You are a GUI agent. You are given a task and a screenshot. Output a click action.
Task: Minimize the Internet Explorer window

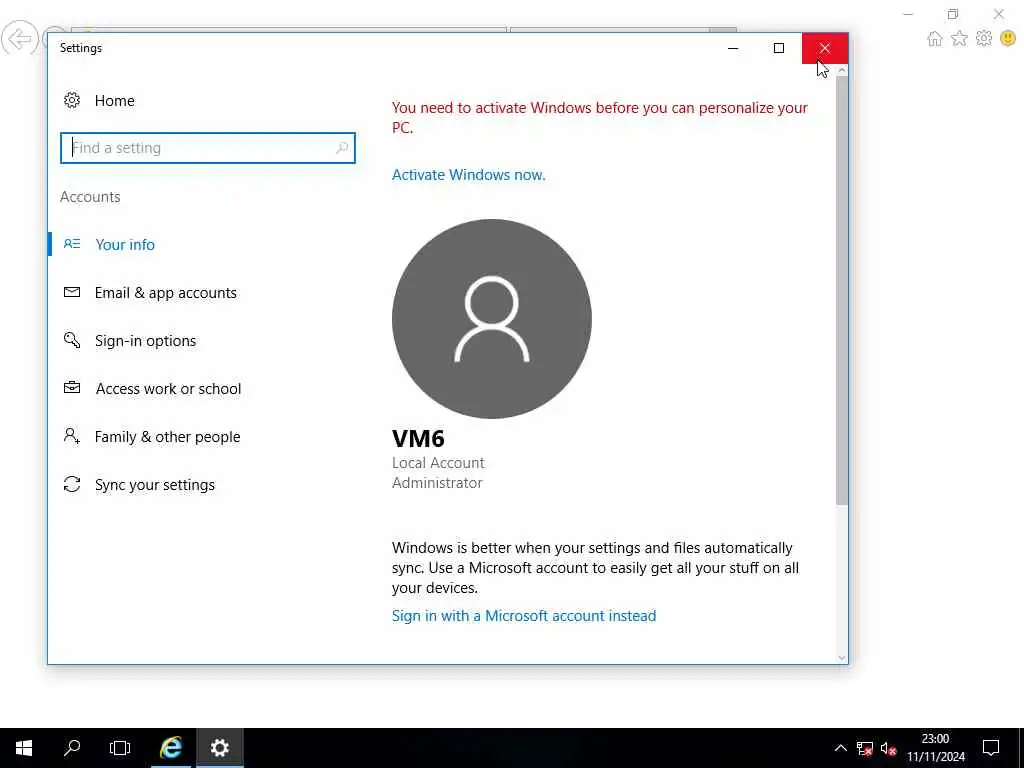(x=908, y=14)
